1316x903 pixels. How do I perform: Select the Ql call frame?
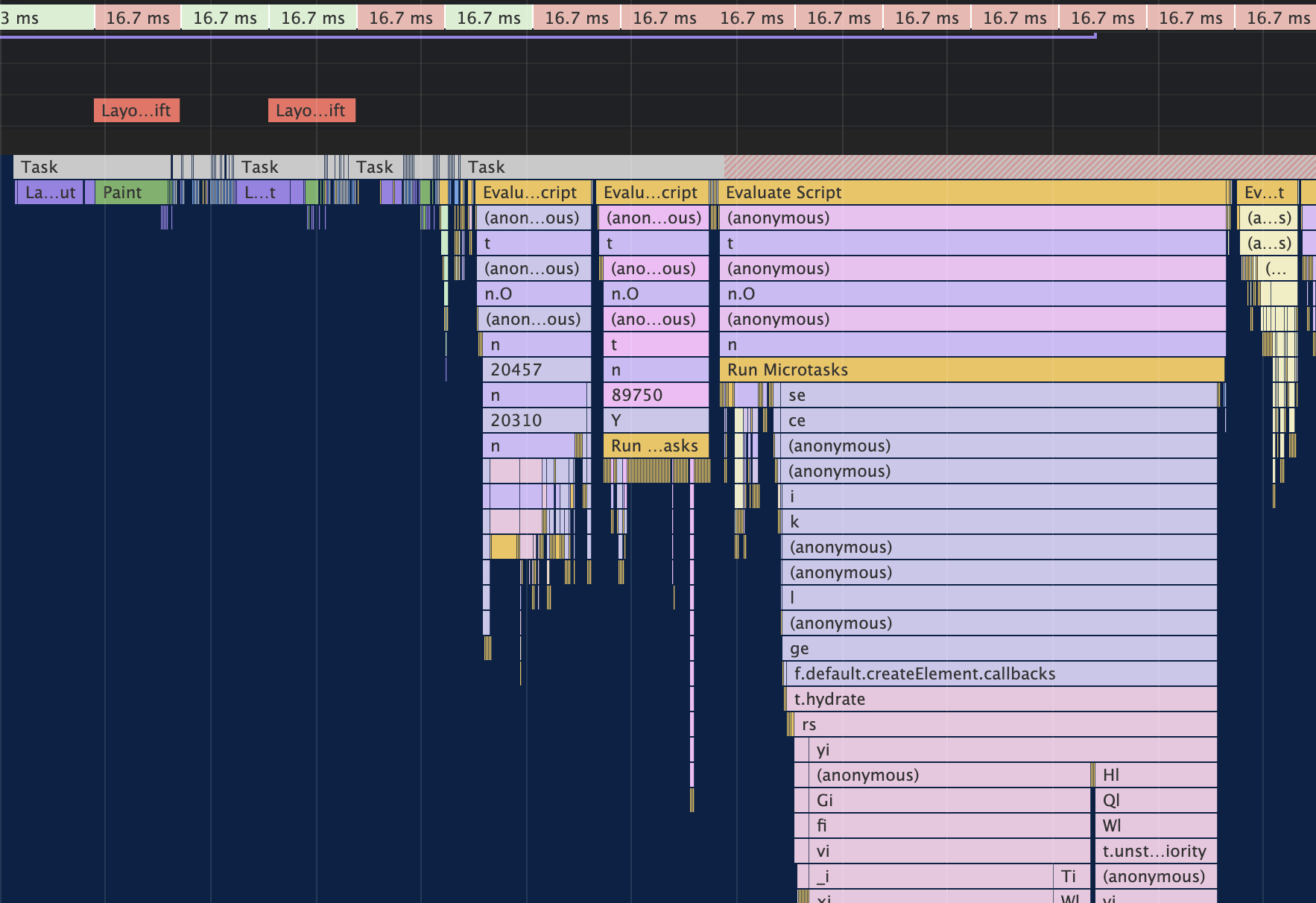pyautogui.click(x=1156, y=800)
